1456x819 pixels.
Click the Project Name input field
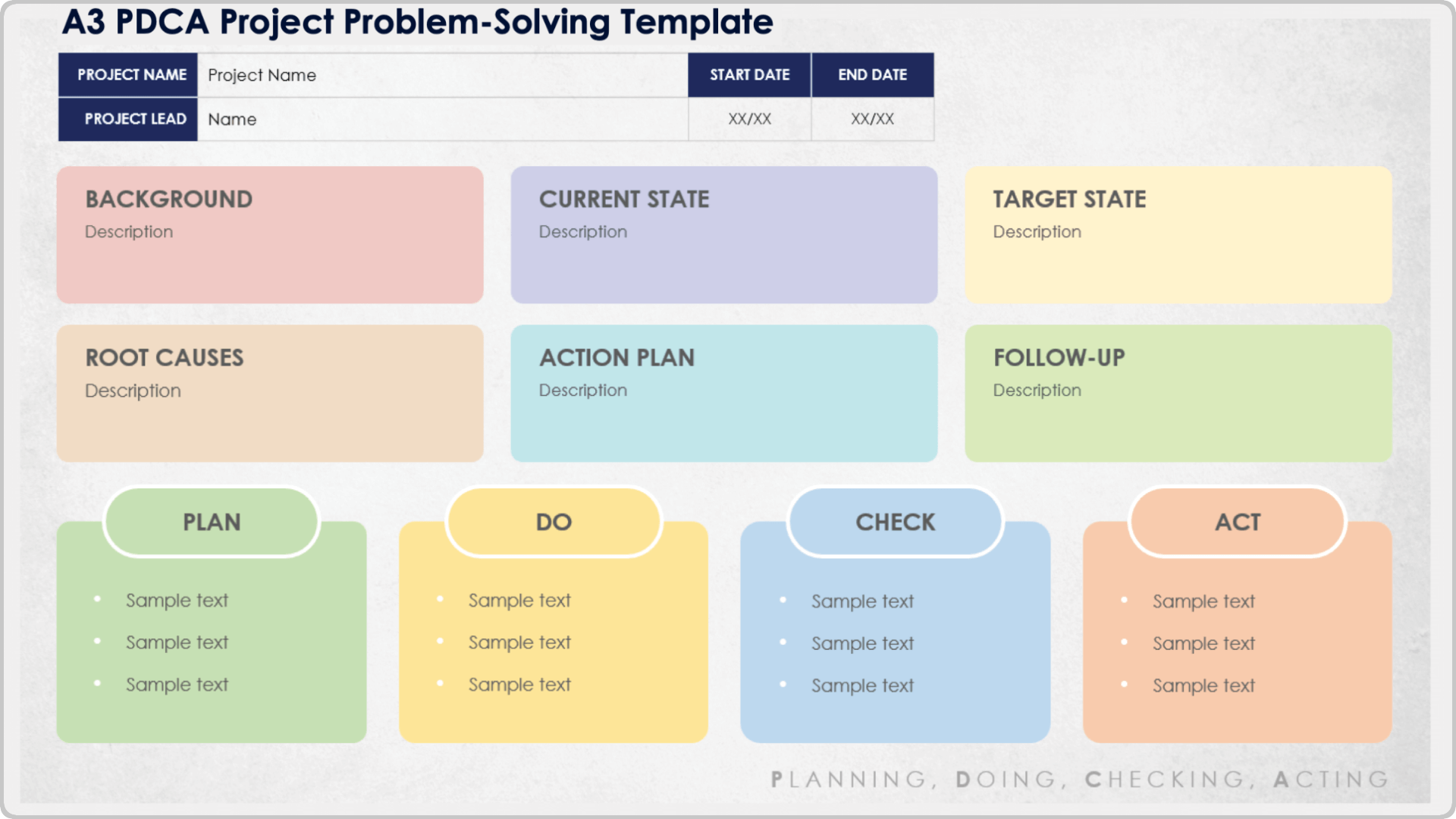442,75
